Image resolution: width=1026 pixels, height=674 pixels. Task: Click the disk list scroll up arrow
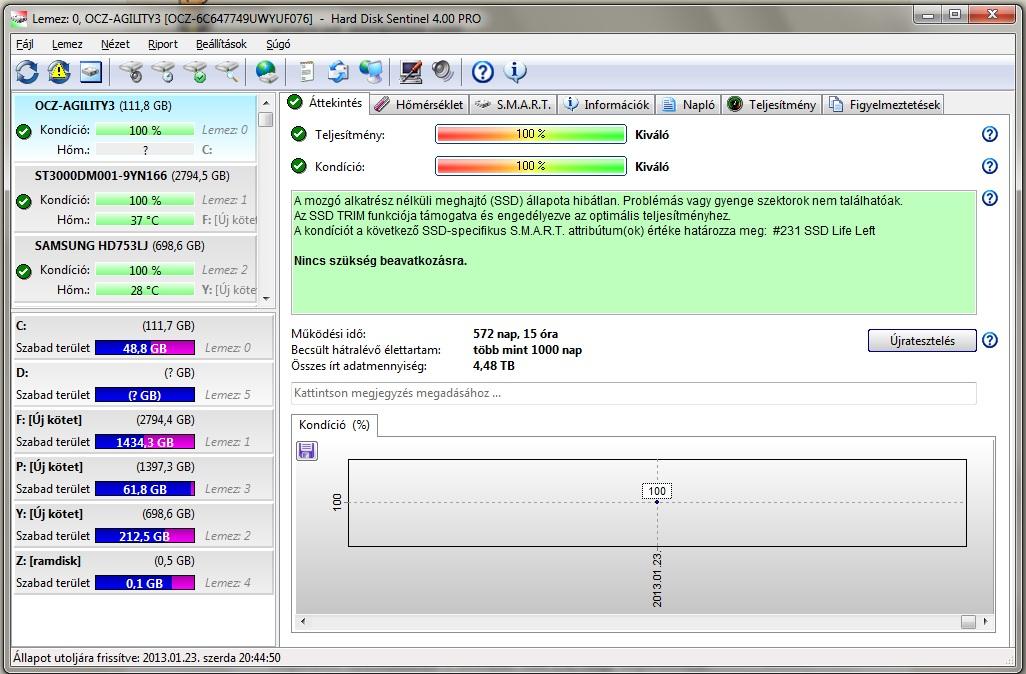266,103
